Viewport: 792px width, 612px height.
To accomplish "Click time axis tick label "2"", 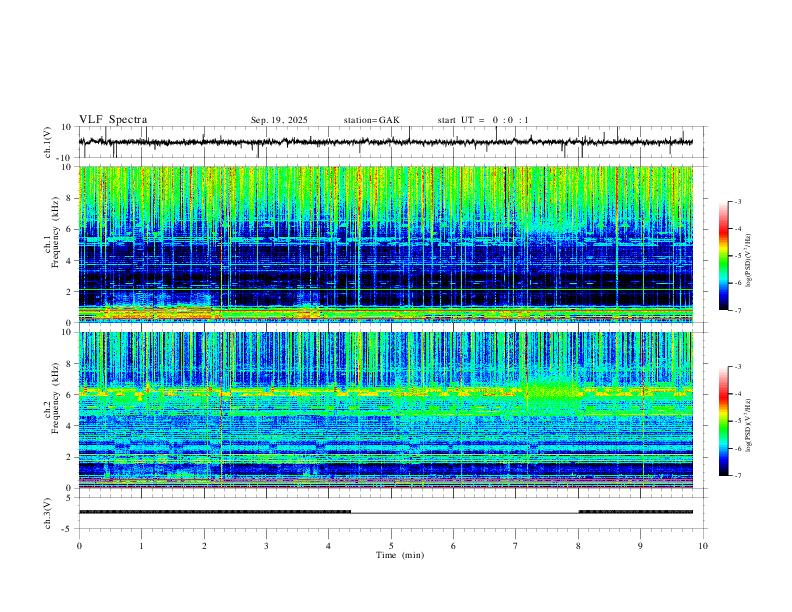I will (204, 546).
